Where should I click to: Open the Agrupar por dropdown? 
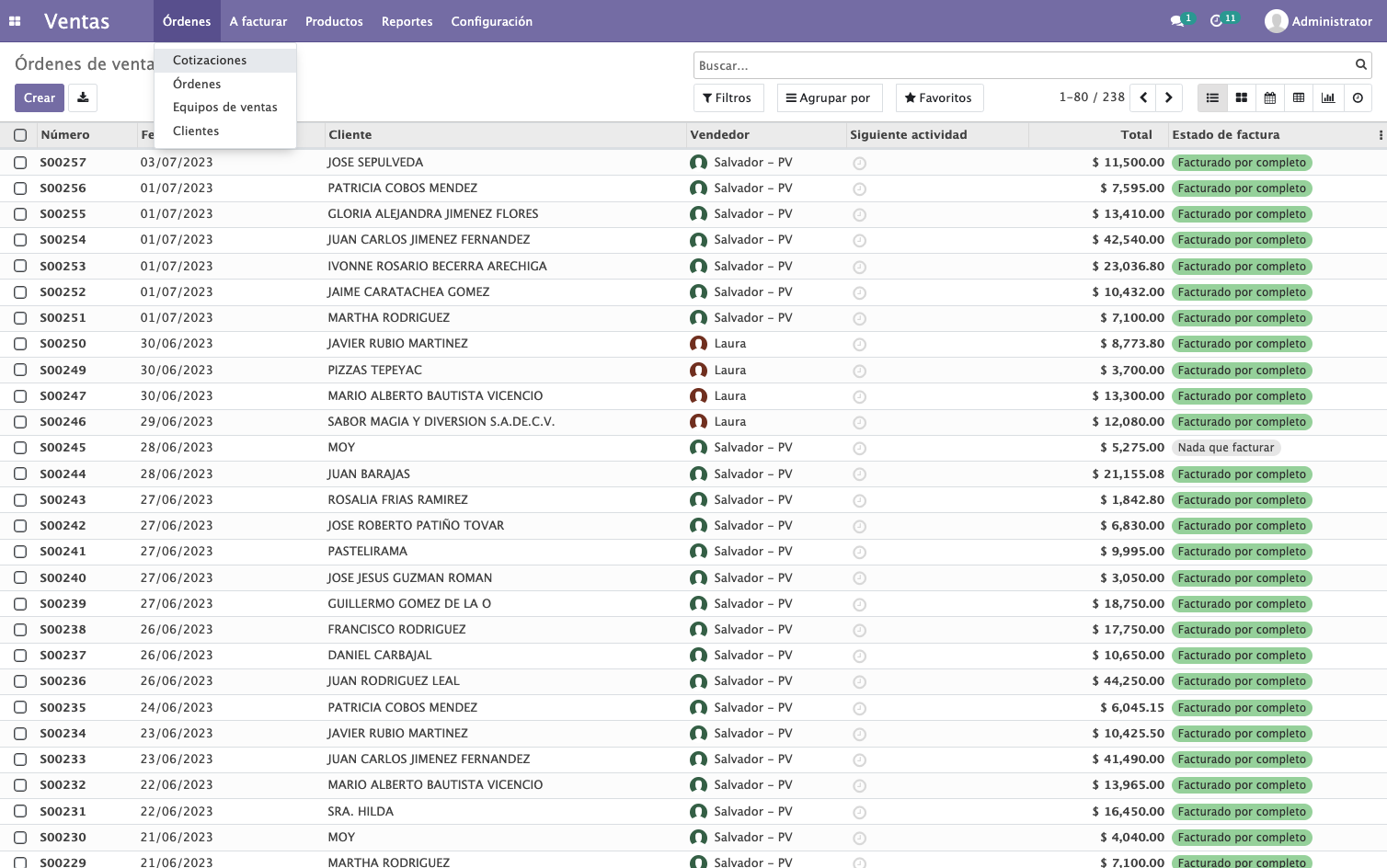click(x=829, y=97)
